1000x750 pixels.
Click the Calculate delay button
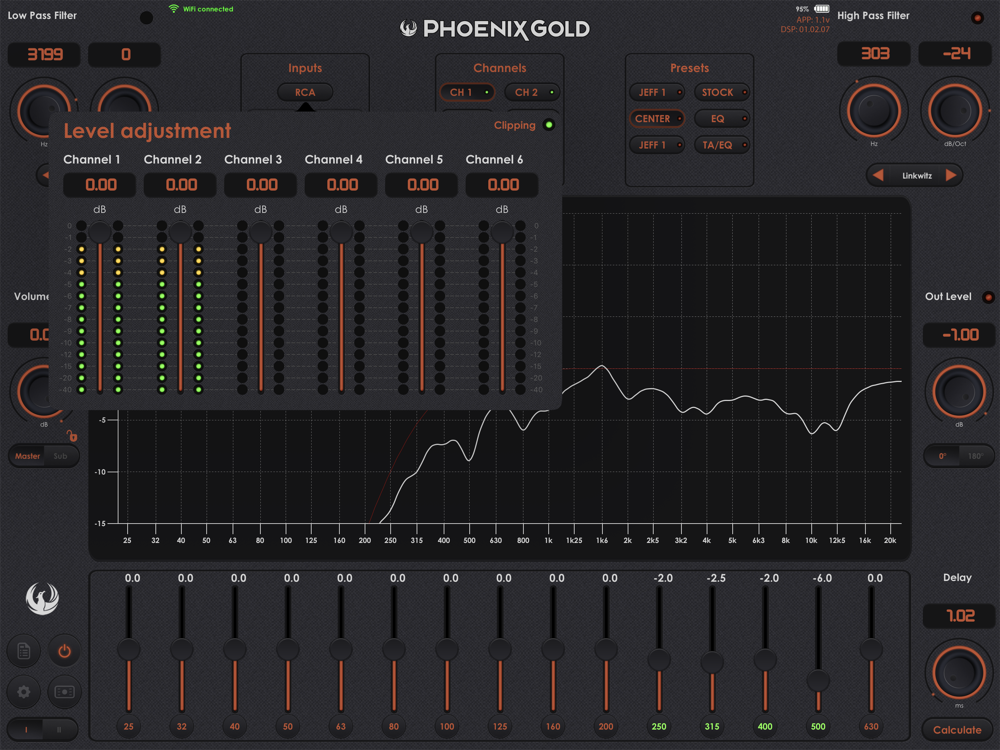click(957, 730)
